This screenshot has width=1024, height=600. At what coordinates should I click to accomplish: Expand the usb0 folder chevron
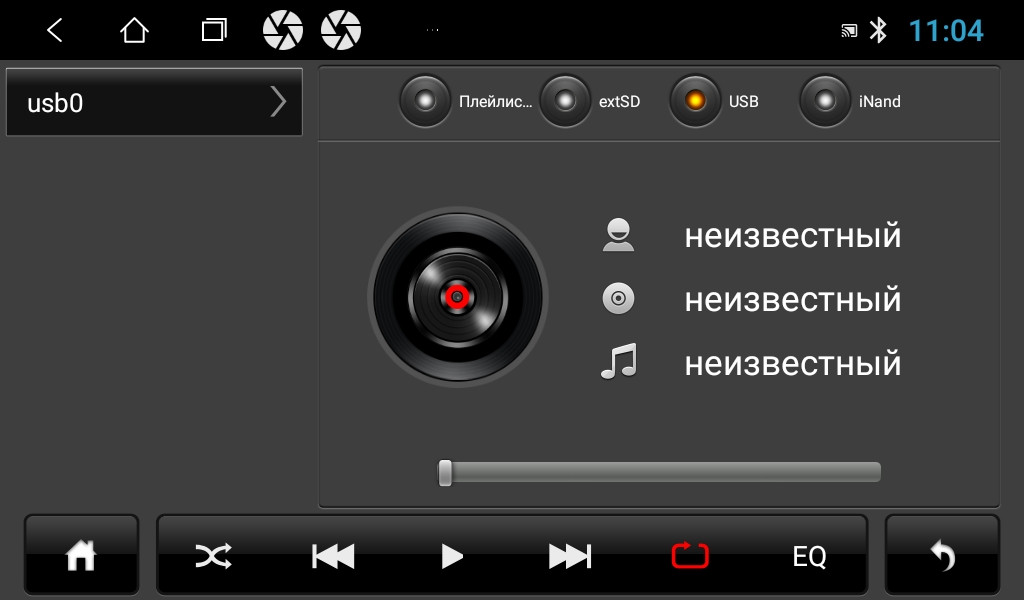(278, 102)
